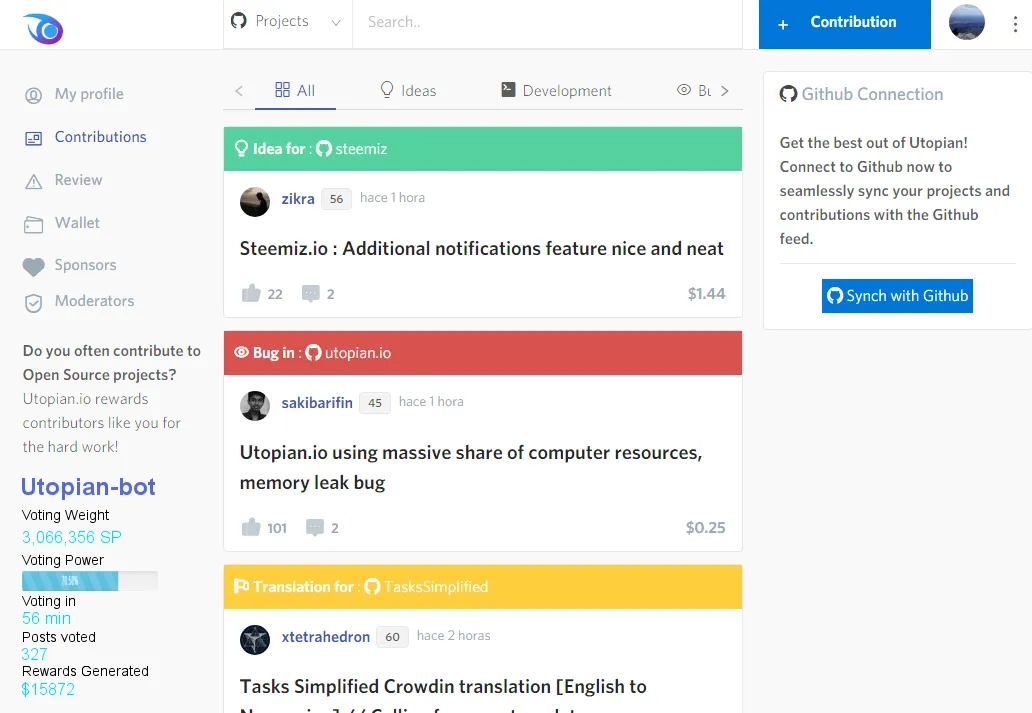Click the left arrow of category tabs

(x=239, y=91)
